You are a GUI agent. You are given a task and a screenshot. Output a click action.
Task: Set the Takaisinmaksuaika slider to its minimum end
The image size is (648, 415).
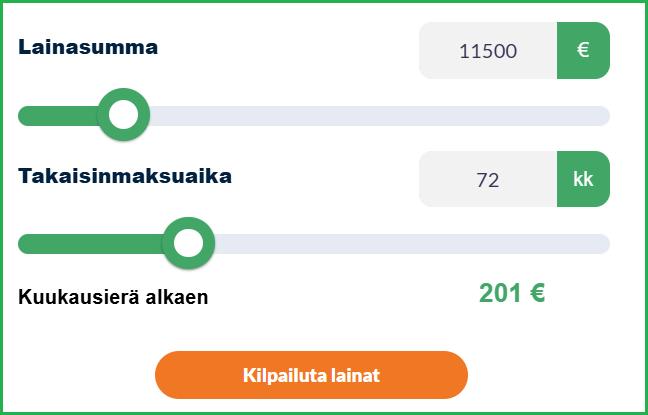pyautogui.click(x=22, y=244)
